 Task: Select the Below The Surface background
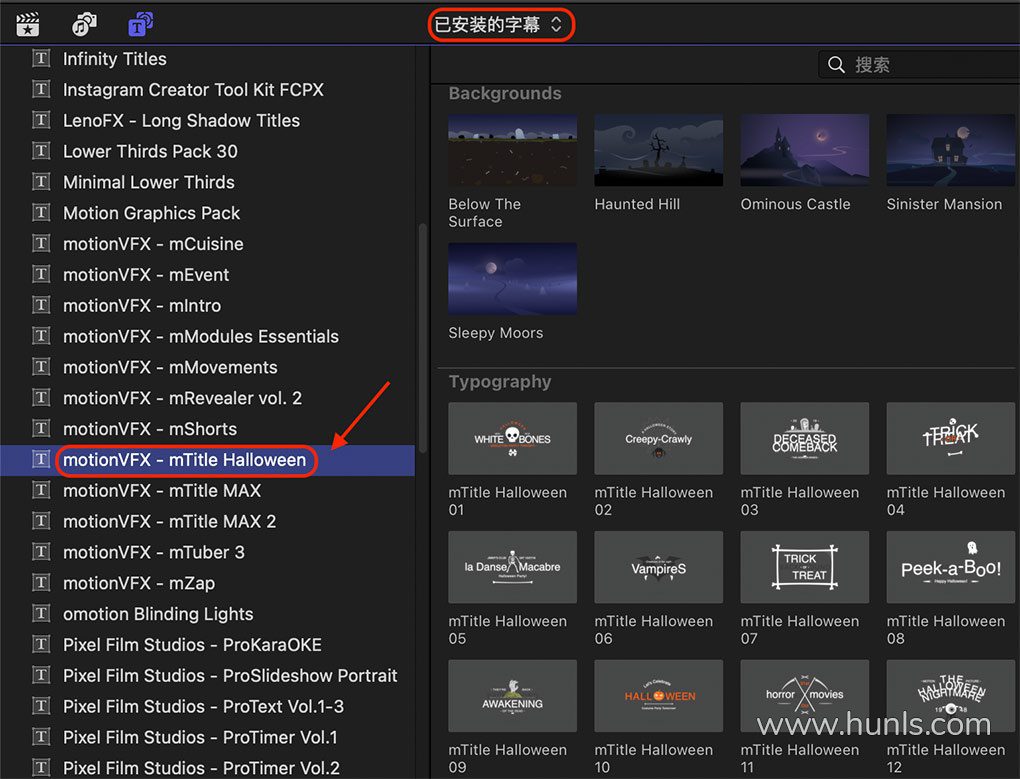tap(513, 150)
